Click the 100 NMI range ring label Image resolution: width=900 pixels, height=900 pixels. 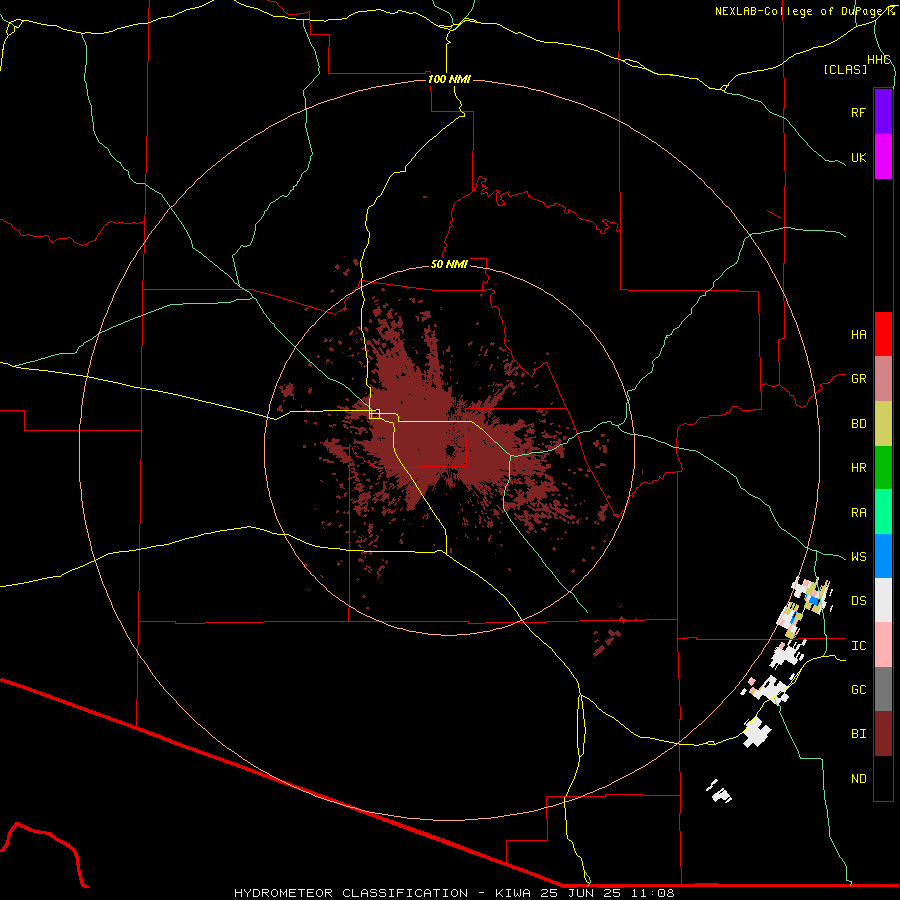[449, 79]
